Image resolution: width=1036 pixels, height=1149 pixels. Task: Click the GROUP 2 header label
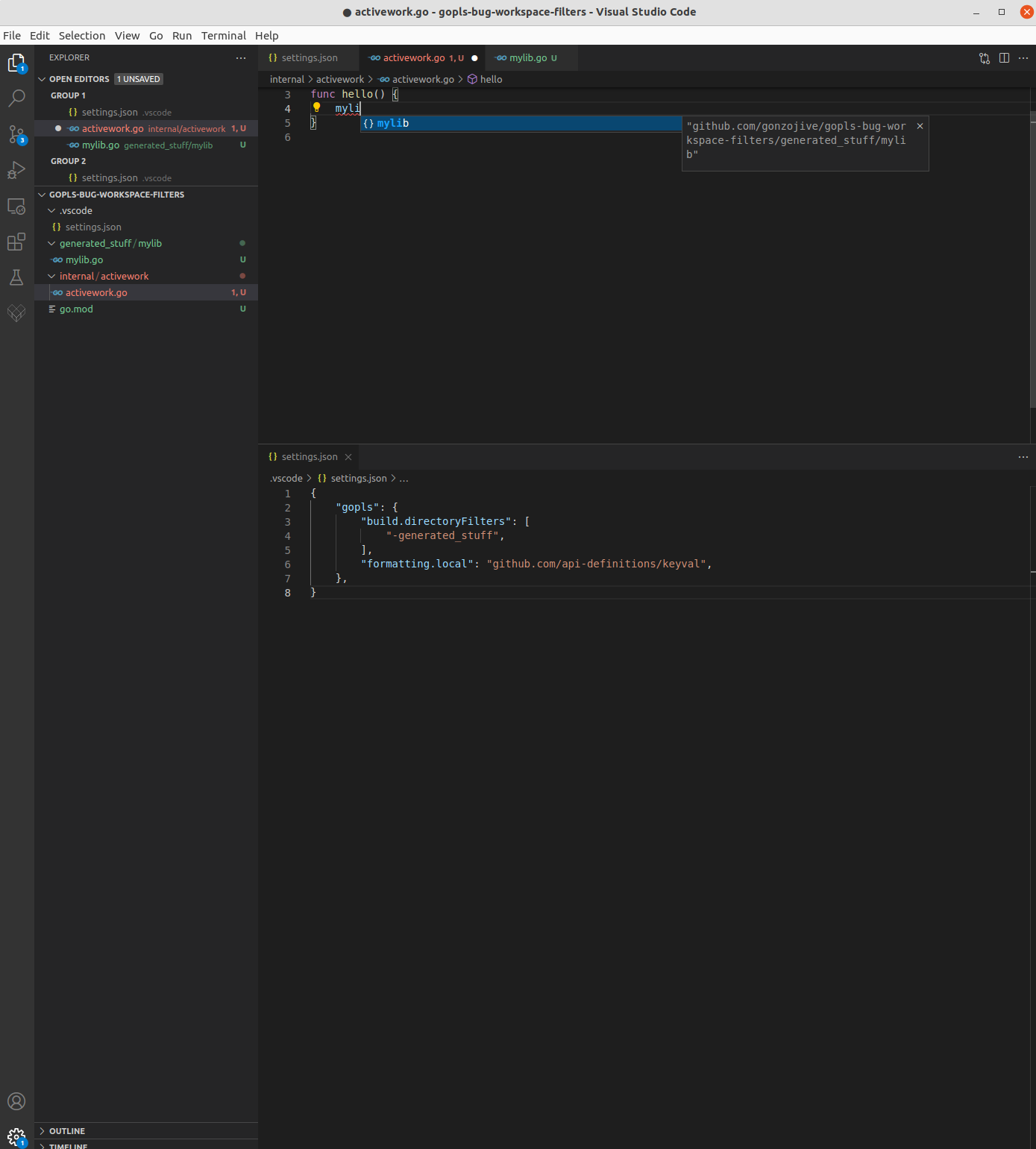coord(68,161)
